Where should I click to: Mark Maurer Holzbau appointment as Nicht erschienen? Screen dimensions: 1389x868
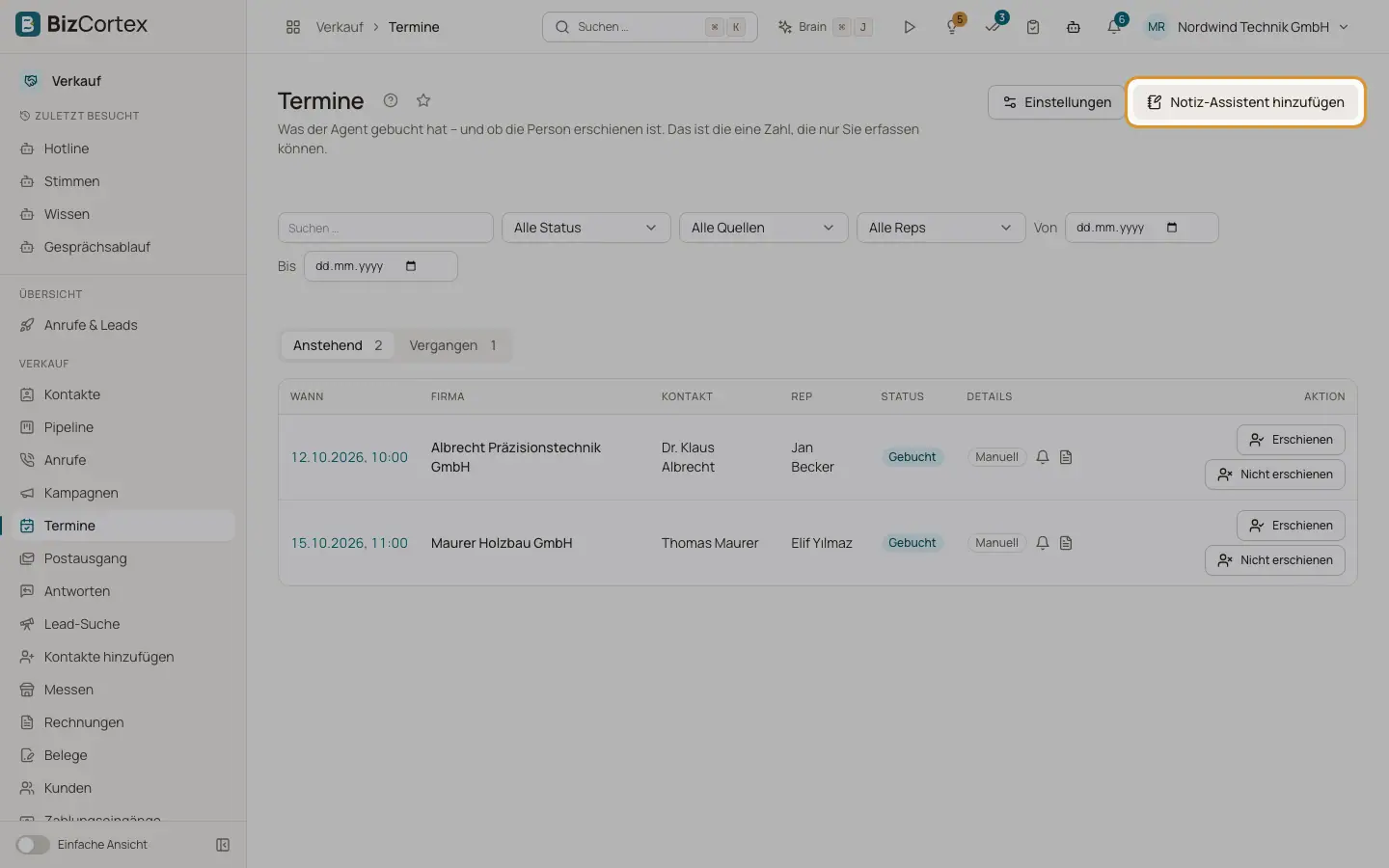click(1275, 560)
